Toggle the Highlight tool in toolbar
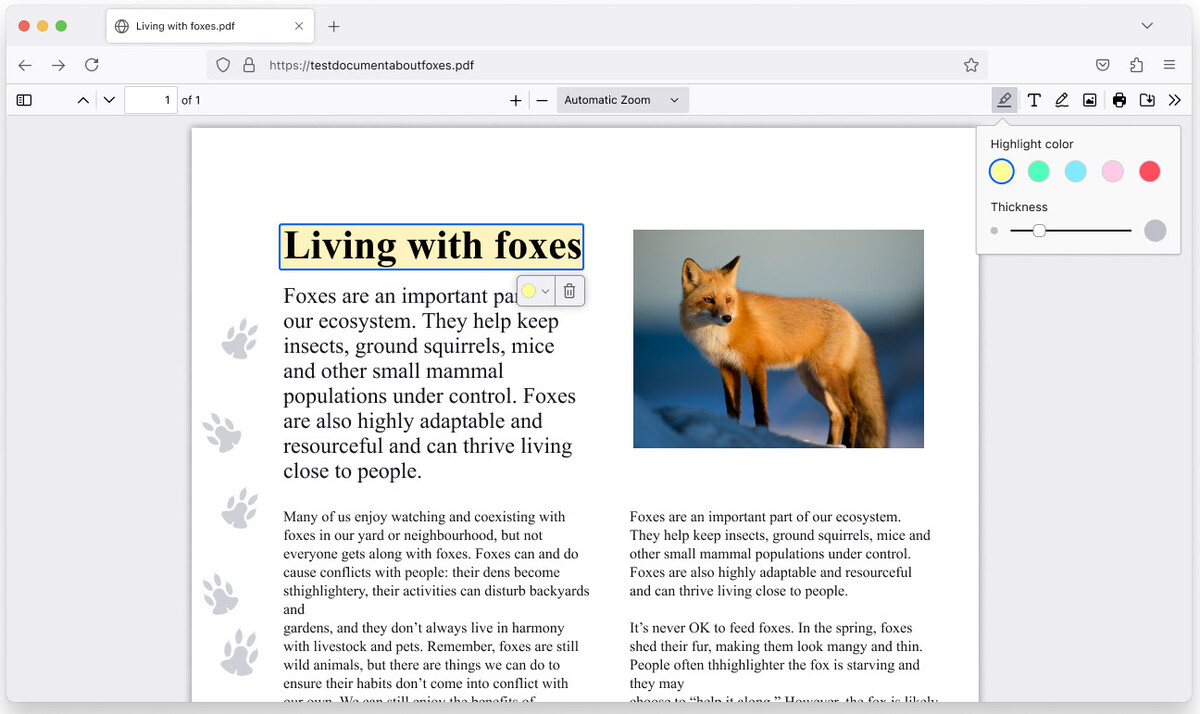The width and height of the screenshot is (1200, 714). 1004,100
